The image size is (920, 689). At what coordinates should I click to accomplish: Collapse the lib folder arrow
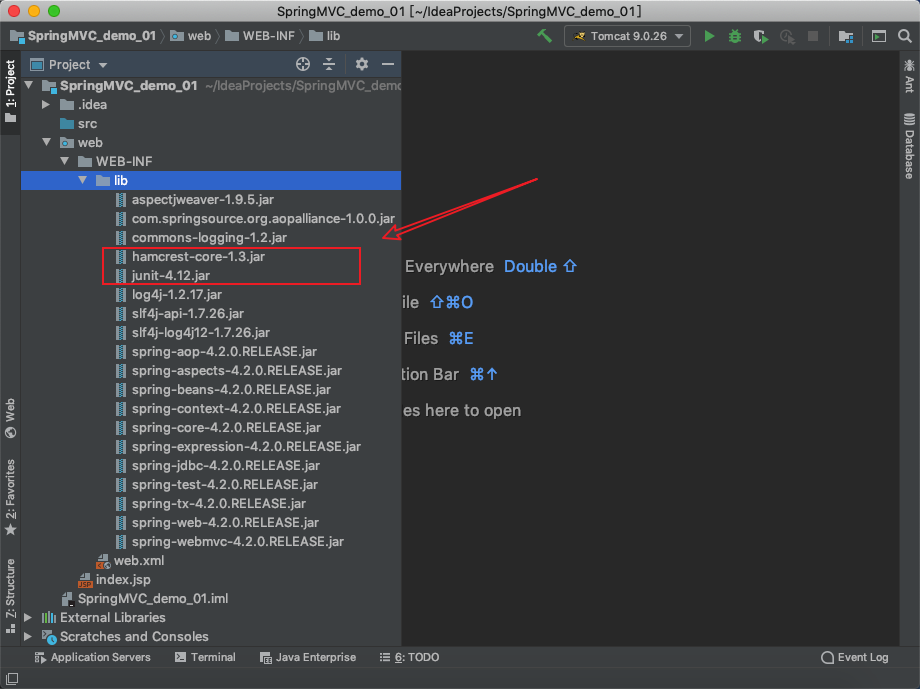pyautogui.click(x=83, y=180)
